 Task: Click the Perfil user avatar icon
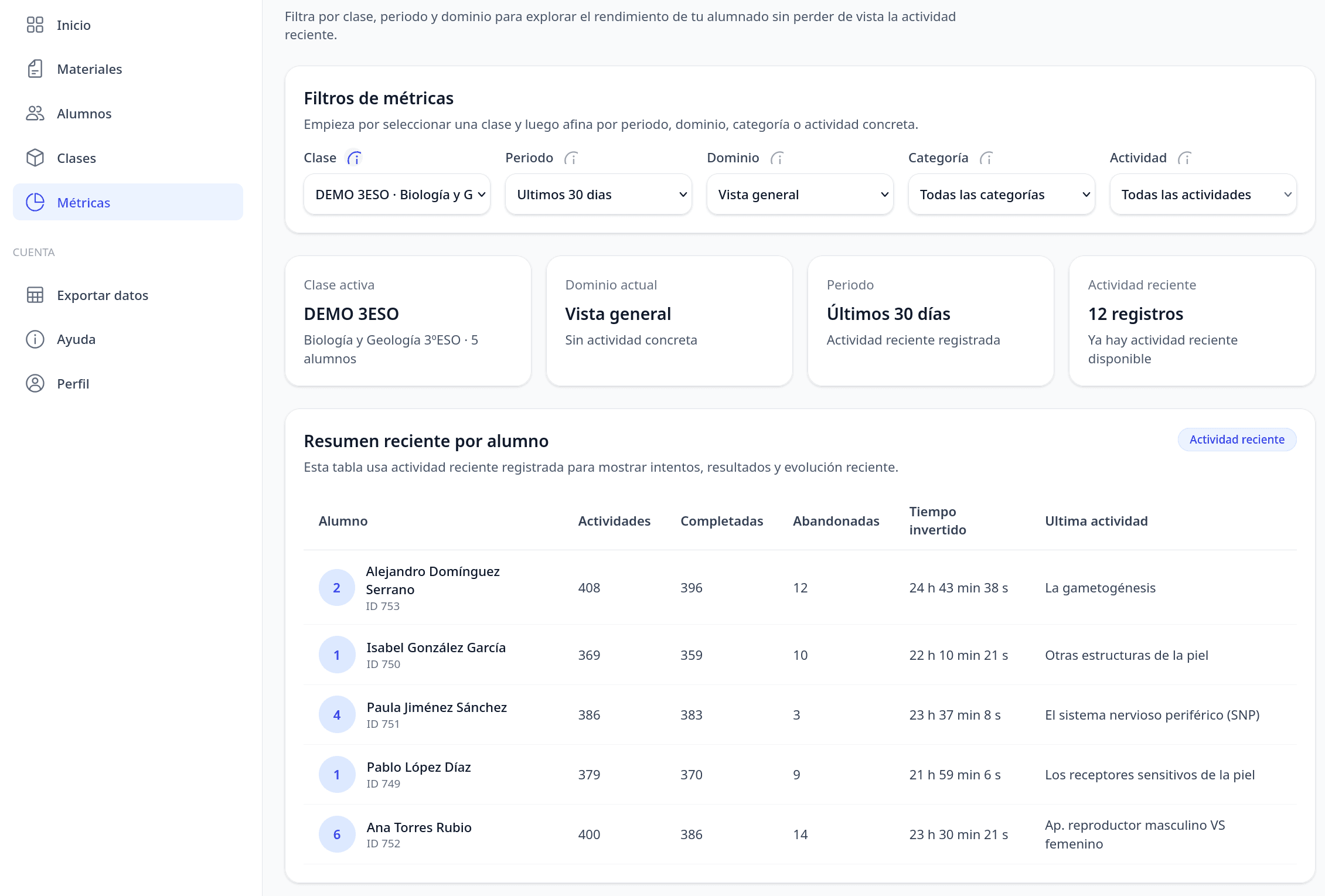point(35,384)
